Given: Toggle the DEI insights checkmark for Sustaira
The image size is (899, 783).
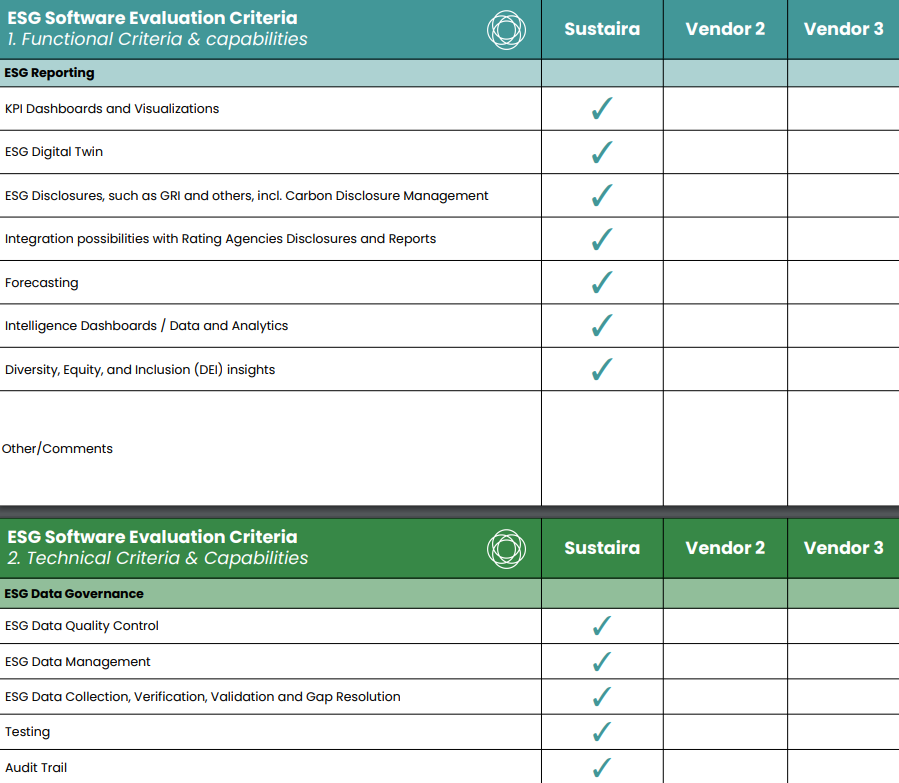Looking at the screenshot, I should 601,368.
